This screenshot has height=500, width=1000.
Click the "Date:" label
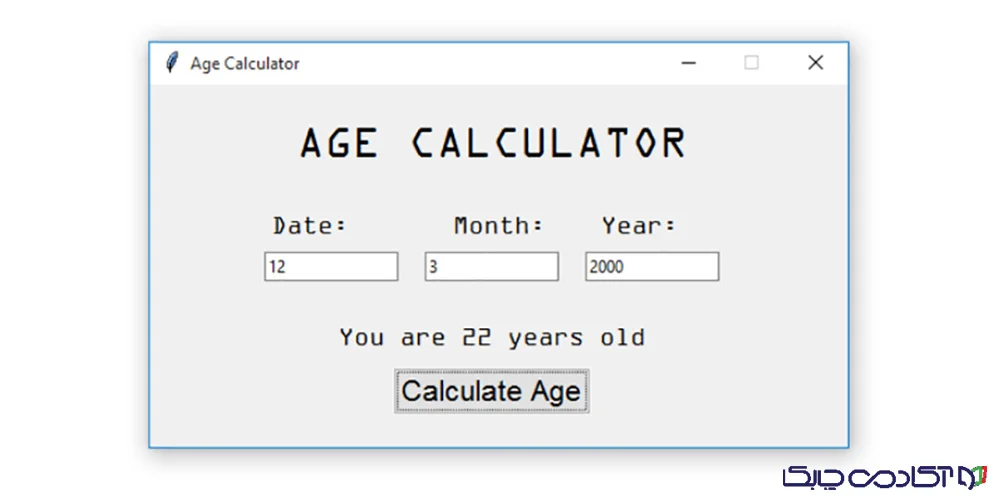tap(310, 226)
